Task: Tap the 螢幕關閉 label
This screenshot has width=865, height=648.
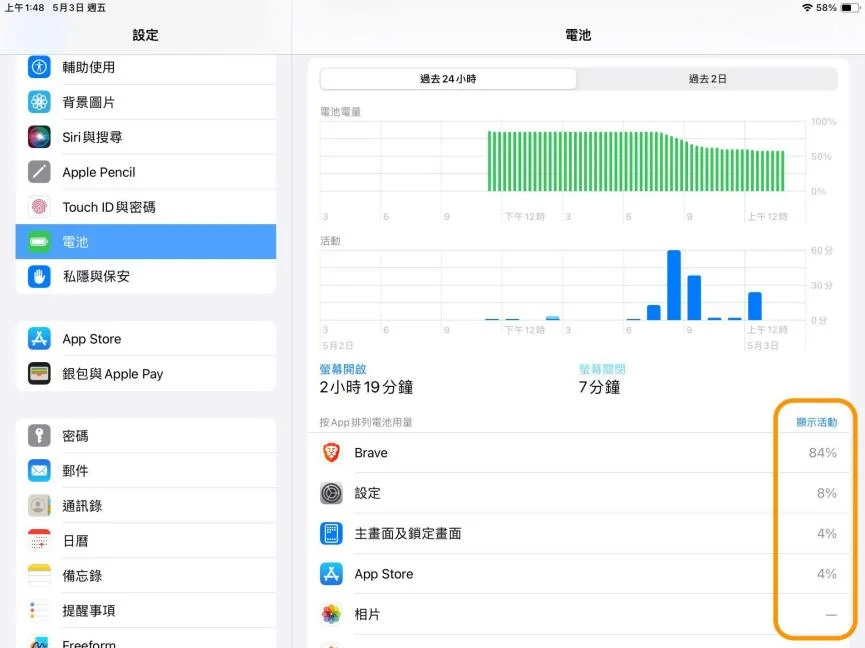Action: click(602, 369)
